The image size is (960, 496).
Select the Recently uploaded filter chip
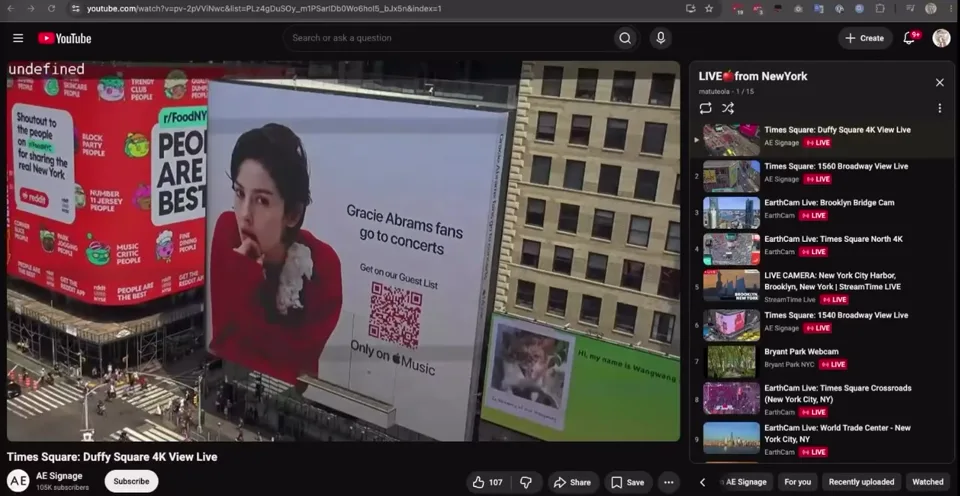click(861, 482)
